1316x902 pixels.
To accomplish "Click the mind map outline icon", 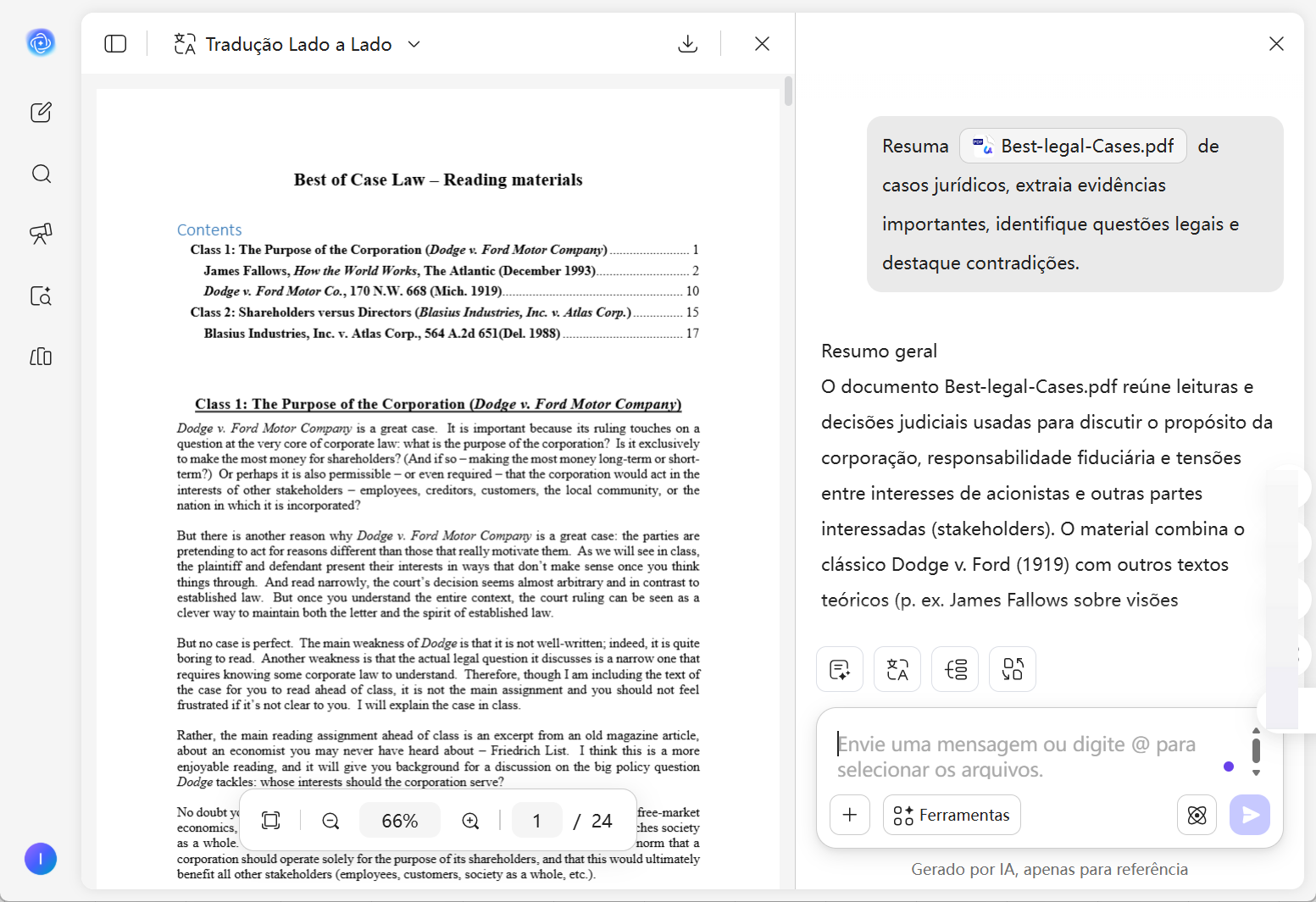I will click(955, 669).
